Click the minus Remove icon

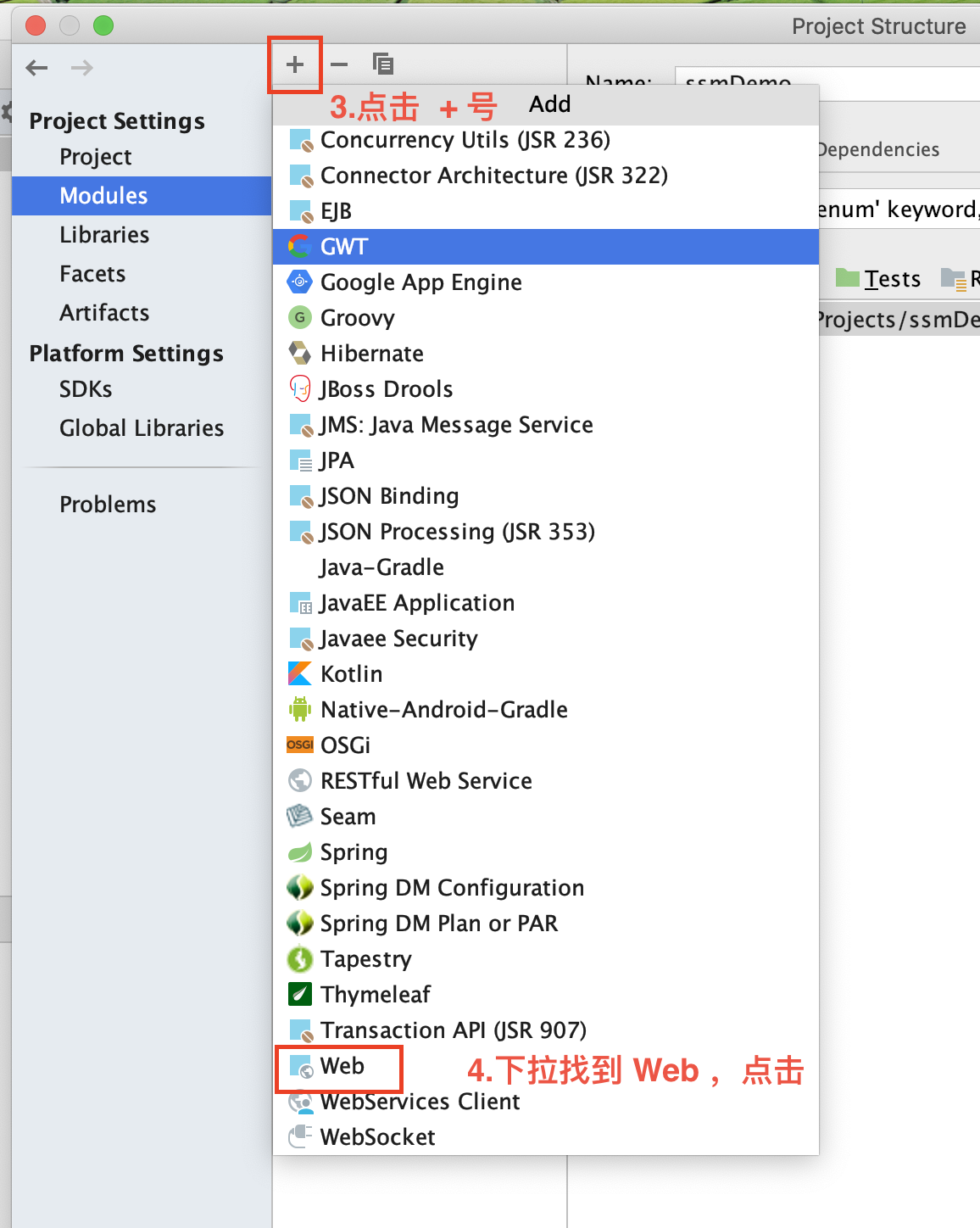pyautogui.click(x=339, y=64)
